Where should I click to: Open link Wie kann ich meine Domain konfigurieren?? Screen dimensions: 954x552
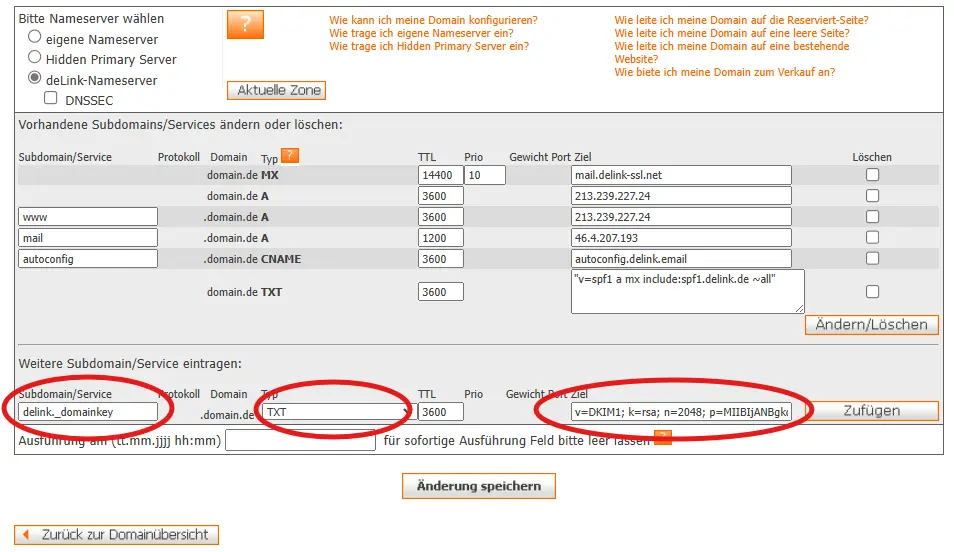pos(433,20)
